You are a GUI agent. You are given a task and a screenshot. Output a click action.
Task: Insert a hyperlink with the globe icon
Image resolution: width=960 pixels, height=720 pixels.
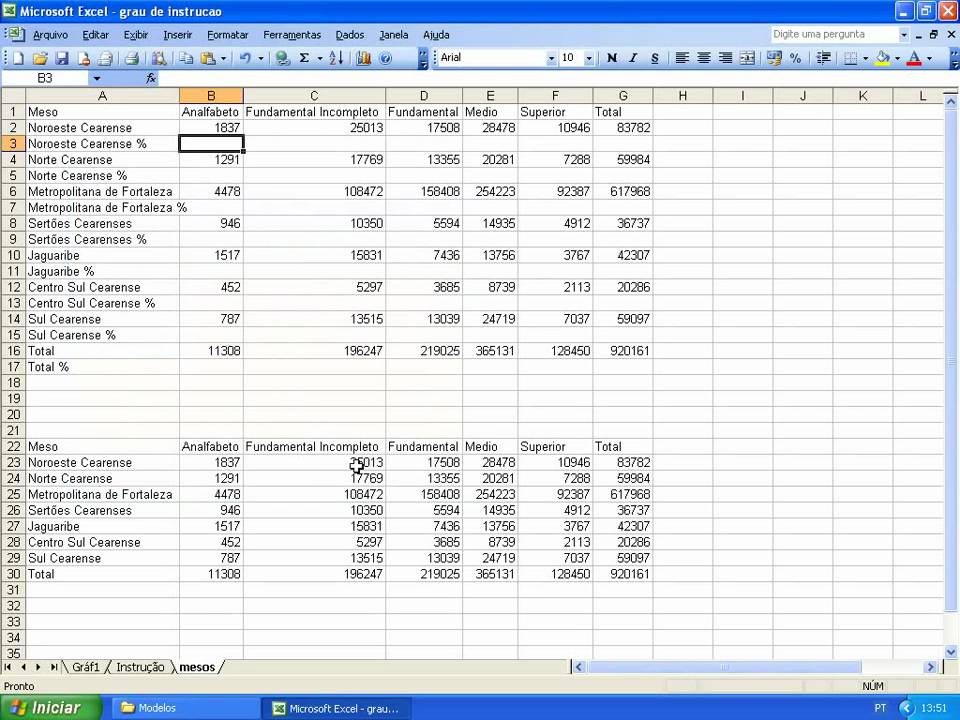[x=282, y=58]
